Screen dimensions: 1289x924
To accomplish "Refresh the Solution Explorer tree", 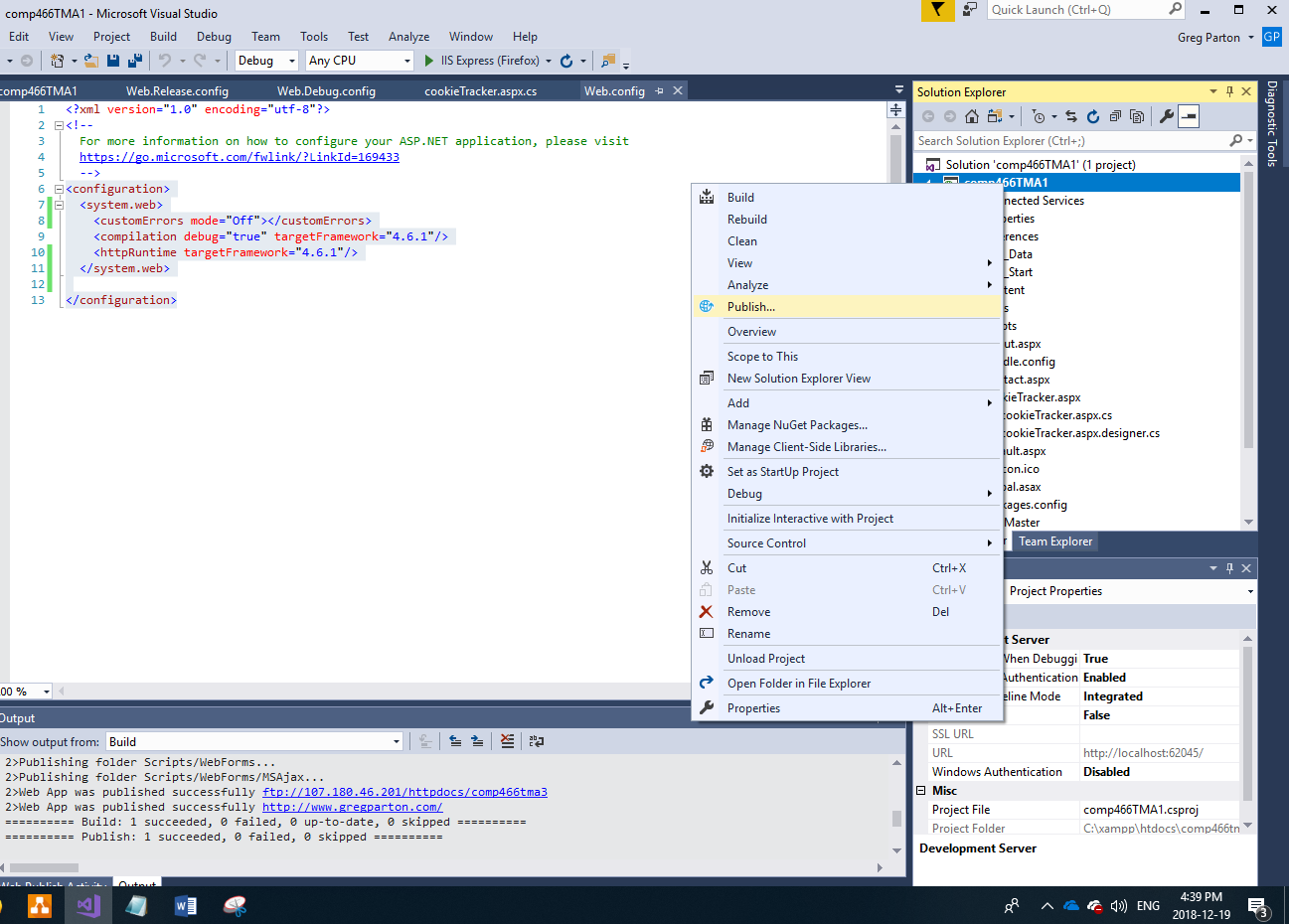I will tap(1093, 116).
